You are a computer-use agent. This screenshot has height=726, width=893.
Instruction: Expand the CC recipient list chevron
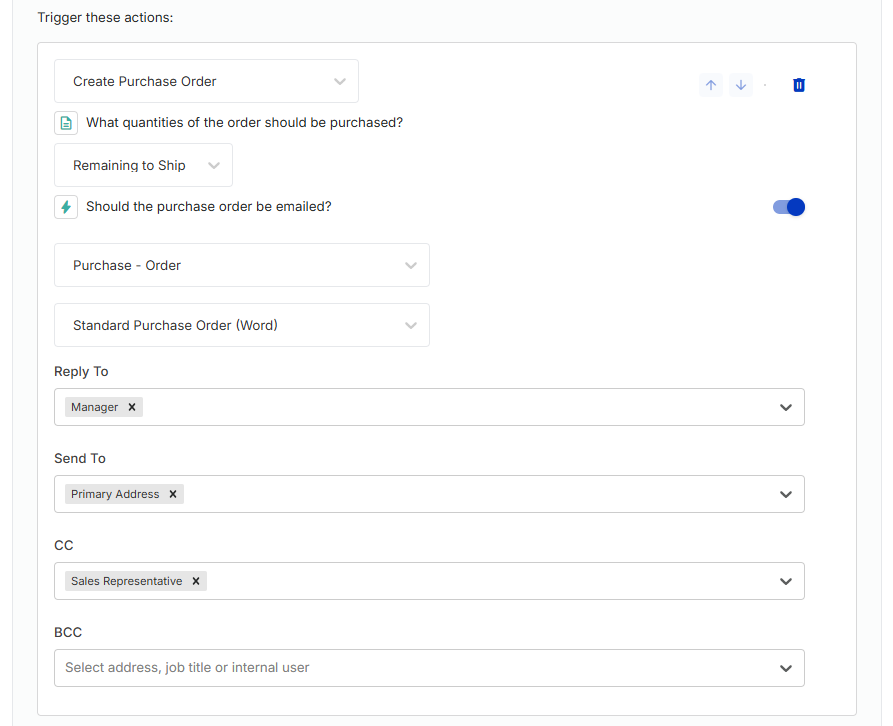click(x=785, y=581)
